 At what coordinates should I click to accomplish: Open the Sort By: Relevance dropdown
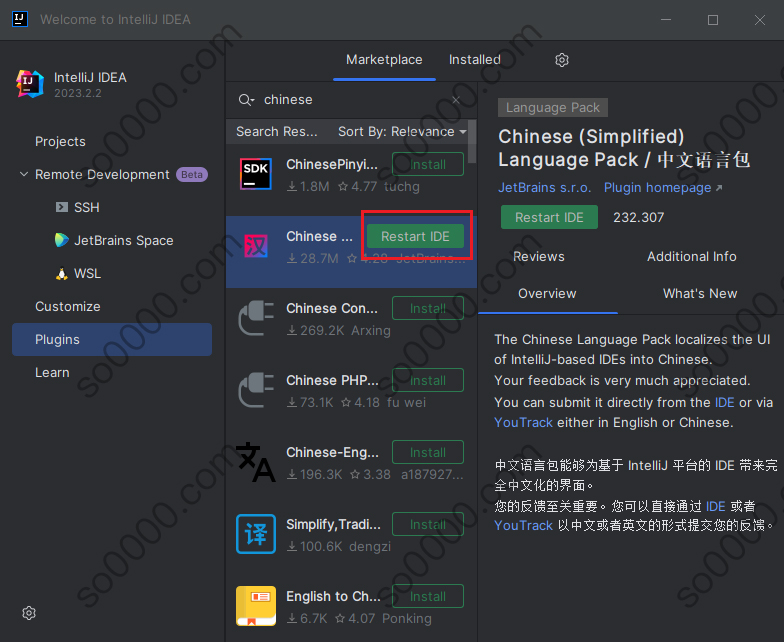tap(402, 132)
